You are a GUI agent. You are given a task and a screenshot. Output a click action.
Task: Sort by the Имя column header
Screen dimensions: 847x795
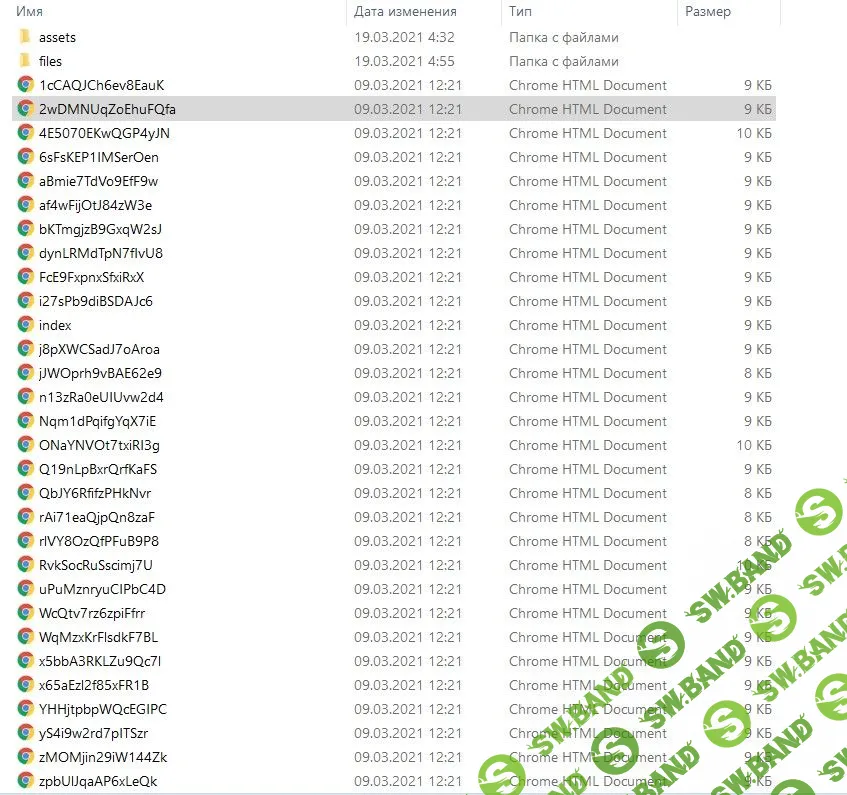click(x=30, y=12)
